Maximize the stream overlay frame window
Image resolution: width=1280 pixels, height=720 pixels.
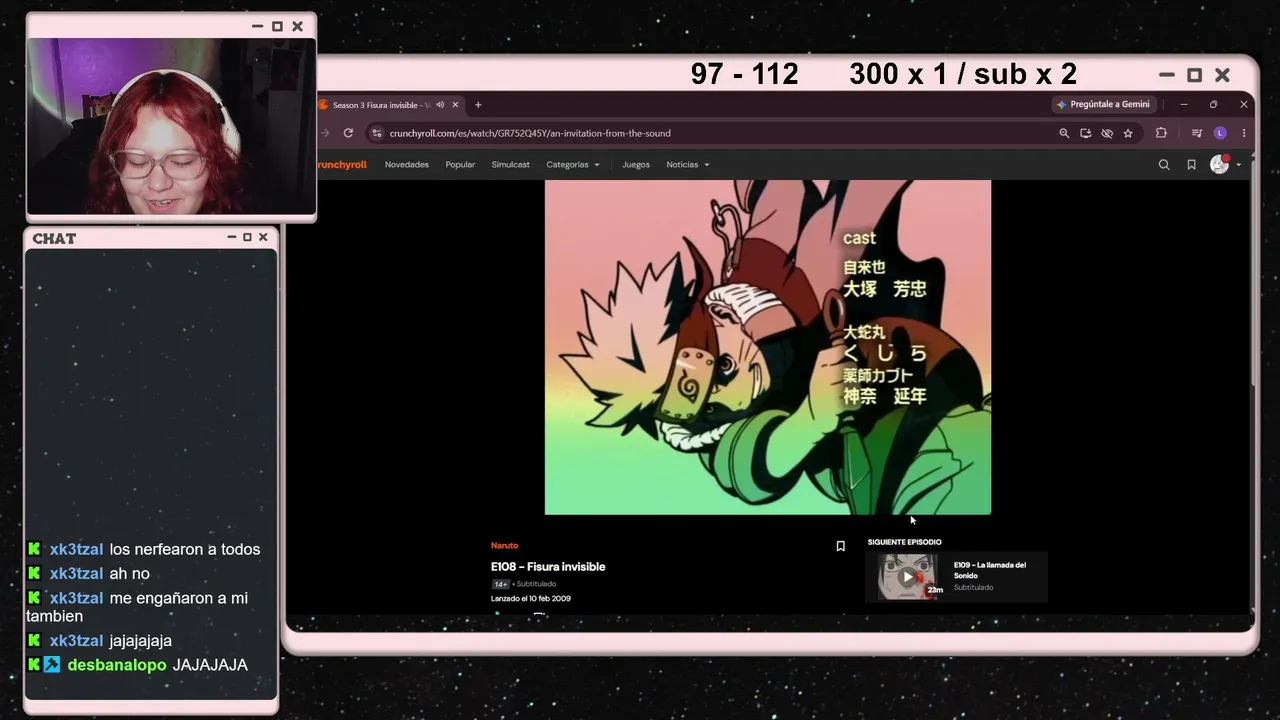point(1194,75)
